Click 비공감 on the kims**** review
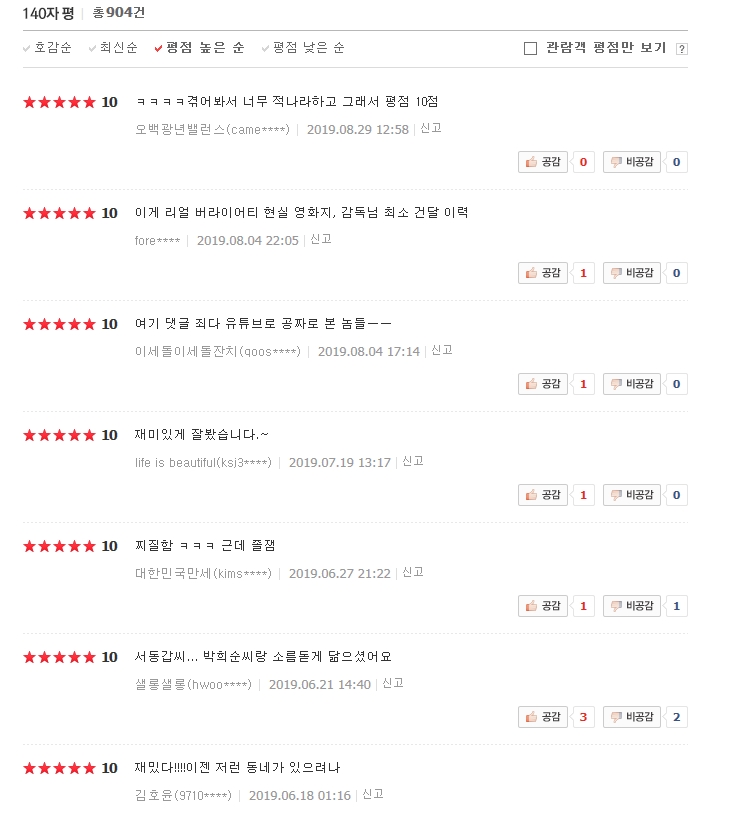Screen dimensions: 743x815 pyautogui.click(x=632, y=606)
